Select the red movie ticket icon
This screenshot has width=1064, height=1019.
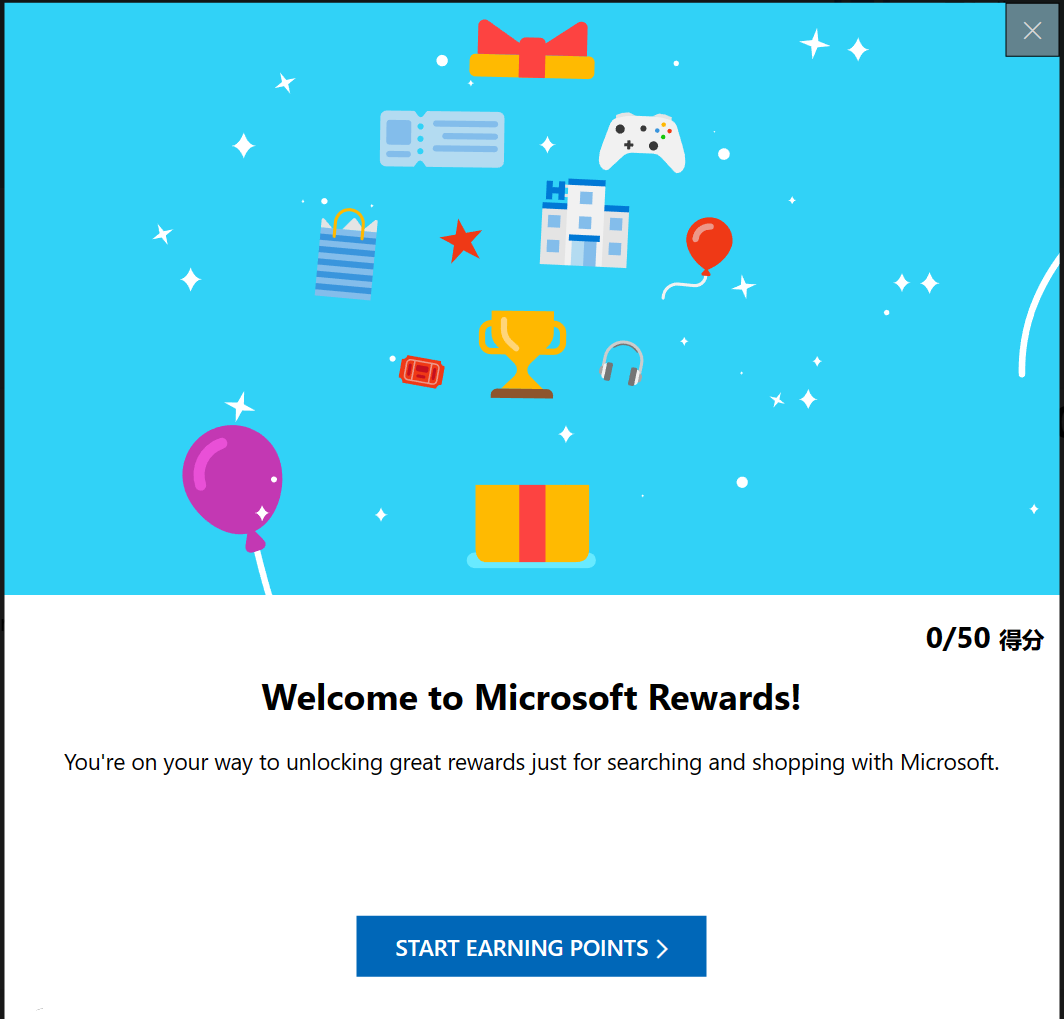tap(423, 372)
